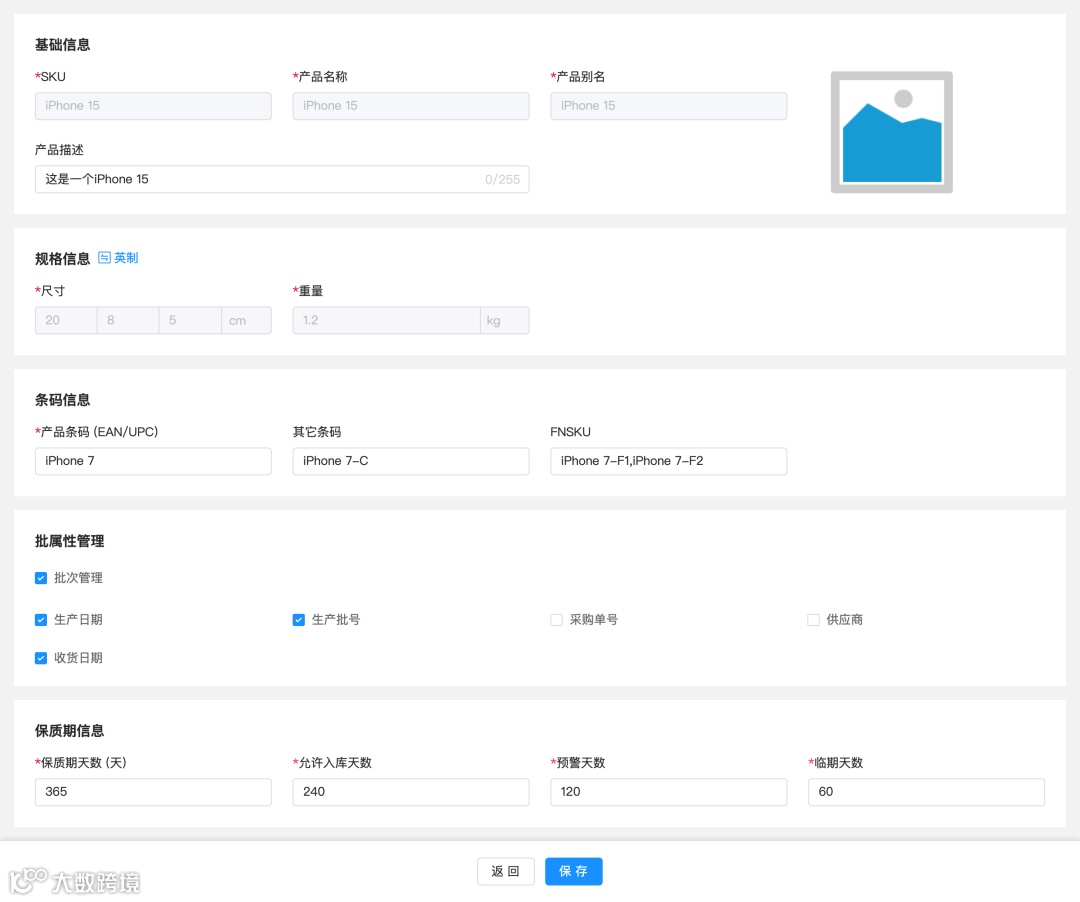Viewport: 1080px width, 902px height.
Task: Edit the 其它条码 field
Action: coord(411,461)
